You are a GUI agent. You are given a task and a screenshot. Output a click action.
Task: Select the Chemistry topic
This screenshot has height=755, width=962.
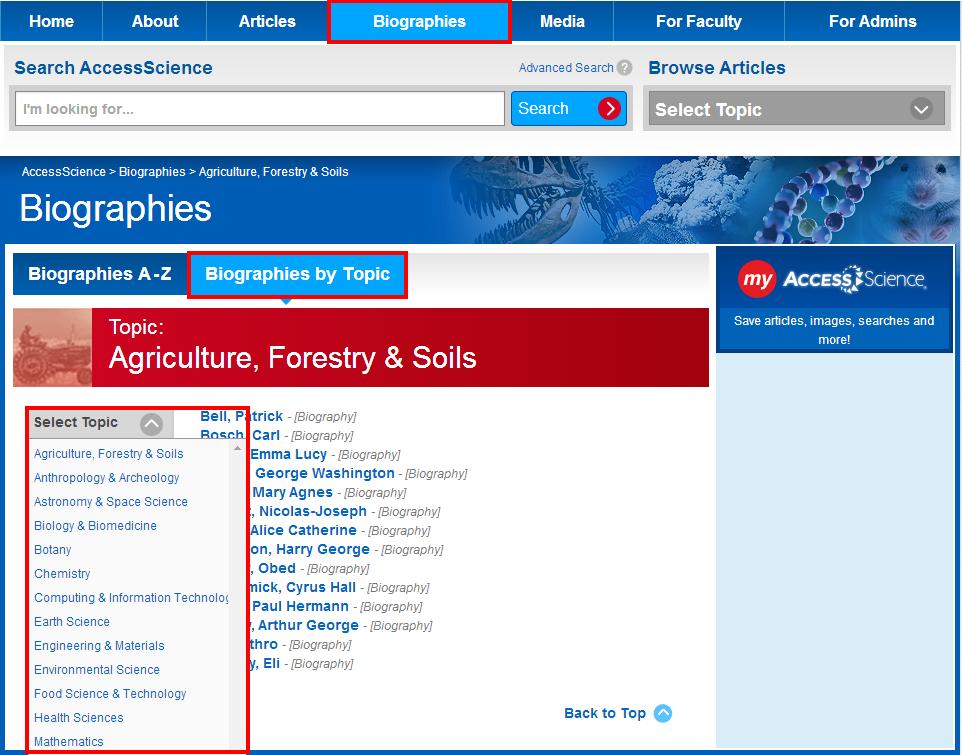coord(62,573)
